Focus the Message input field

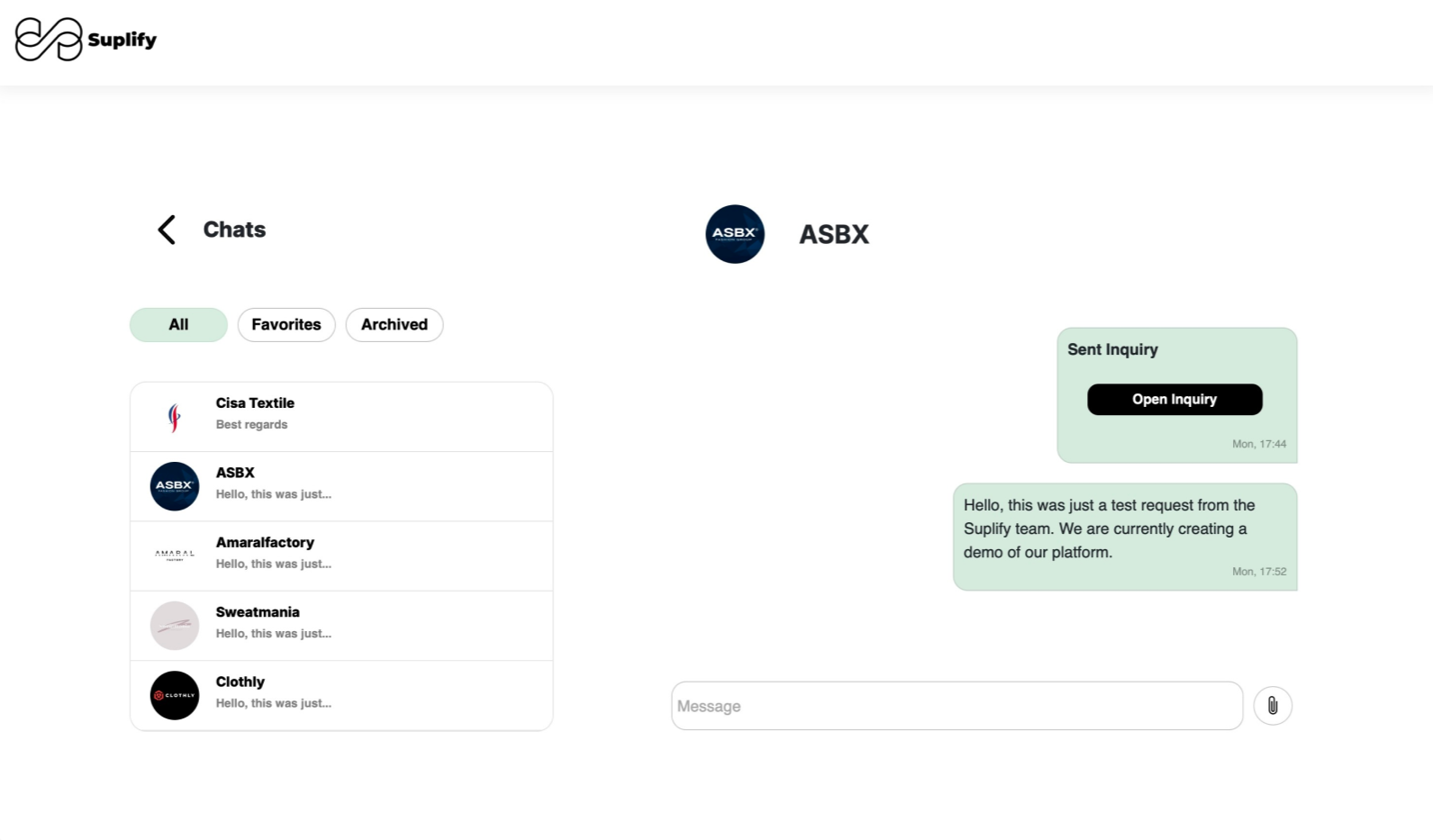click(957, 706)
